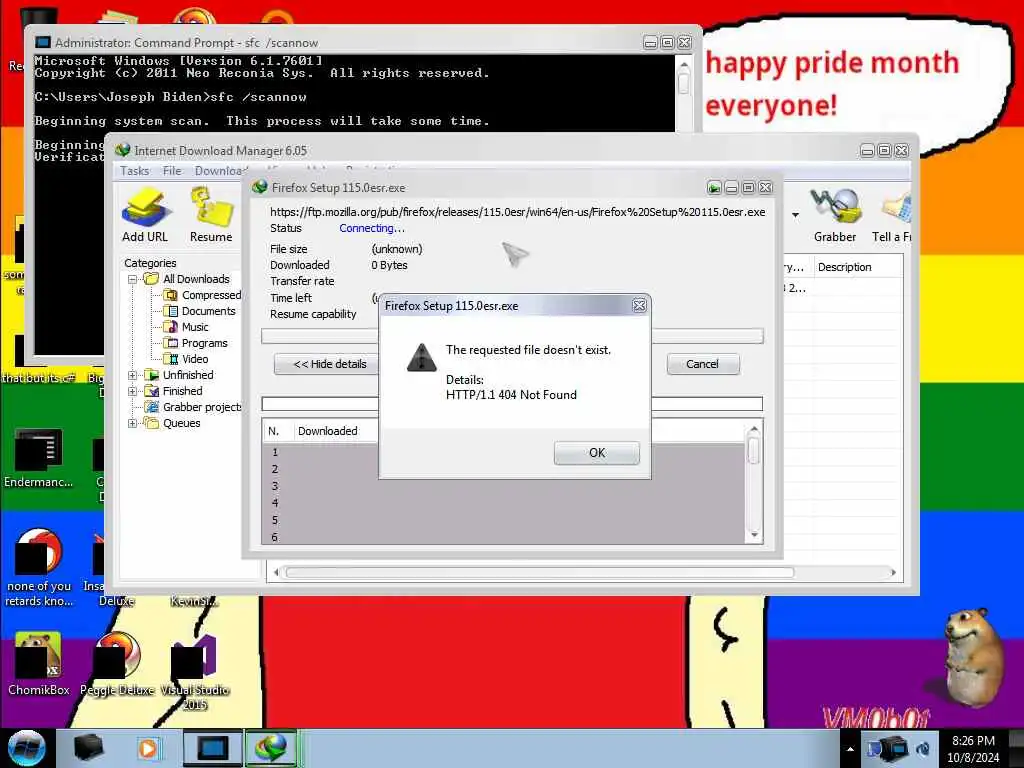The width and height of the screenshot is (1024, 768).
Task: Click the Cancel button in download window
Action: click(x=703, y=364)
